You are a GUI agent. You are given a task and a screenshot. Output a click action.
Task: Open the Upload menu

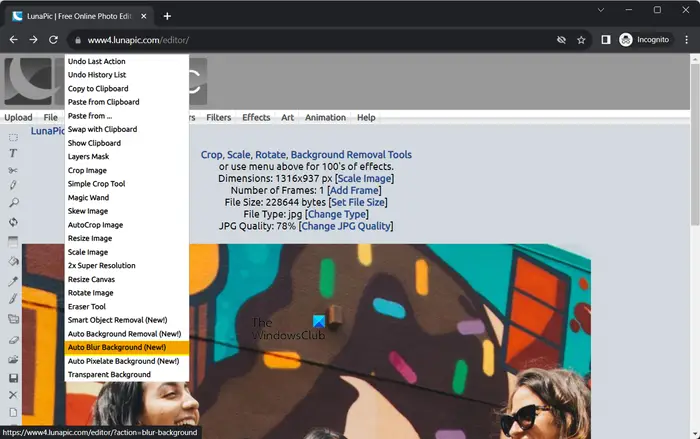click(x=18, y=117)
